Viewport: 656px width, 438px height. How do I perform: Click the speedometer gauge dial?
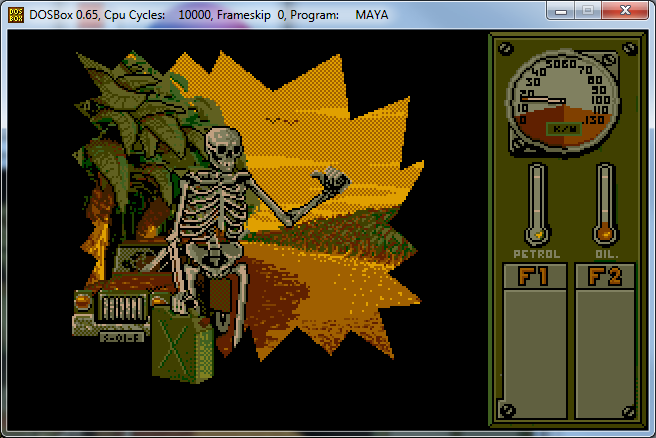point(563,101)
